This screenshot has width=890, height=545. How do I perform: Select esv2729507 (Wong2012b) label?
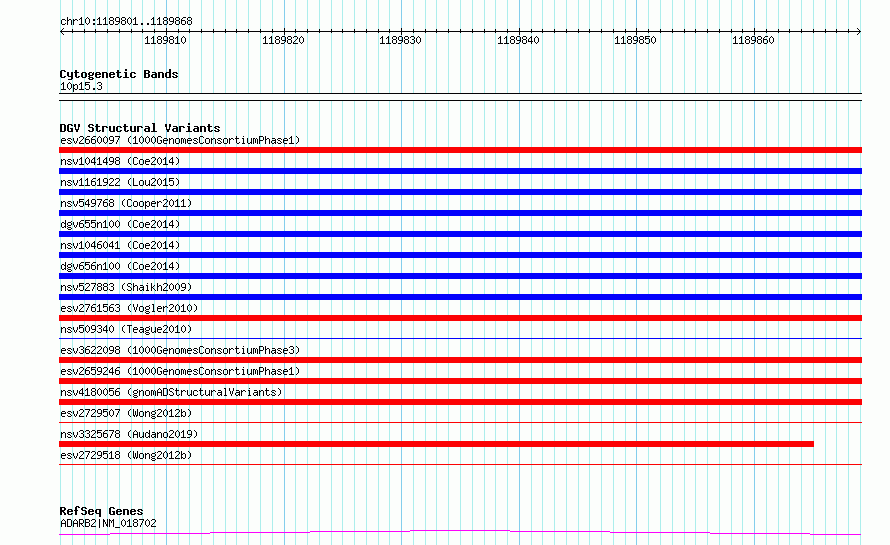[126, 413]
